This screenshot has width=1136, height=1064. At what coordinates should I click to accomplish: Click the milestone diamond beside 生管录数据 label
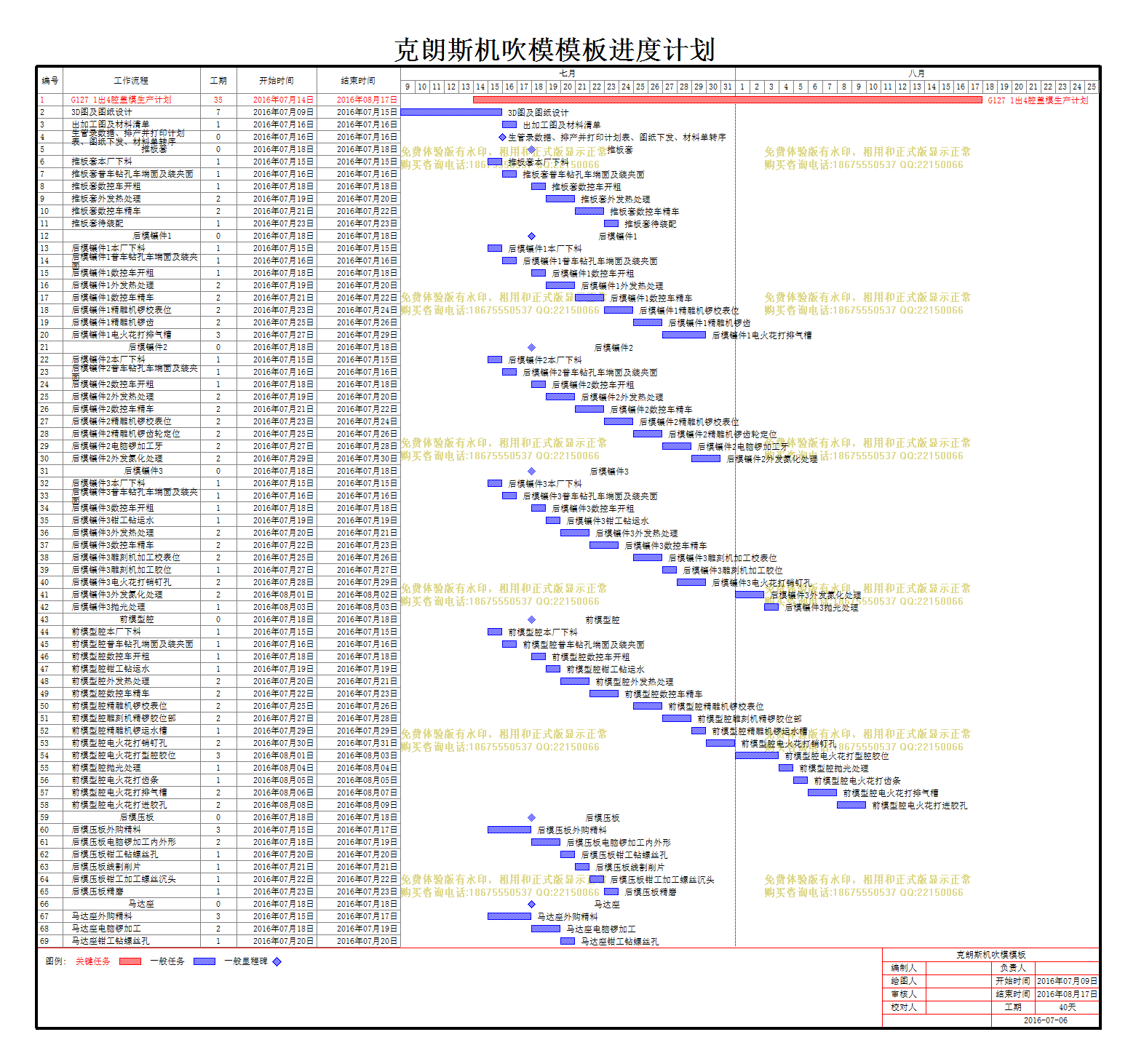point(502,137)
